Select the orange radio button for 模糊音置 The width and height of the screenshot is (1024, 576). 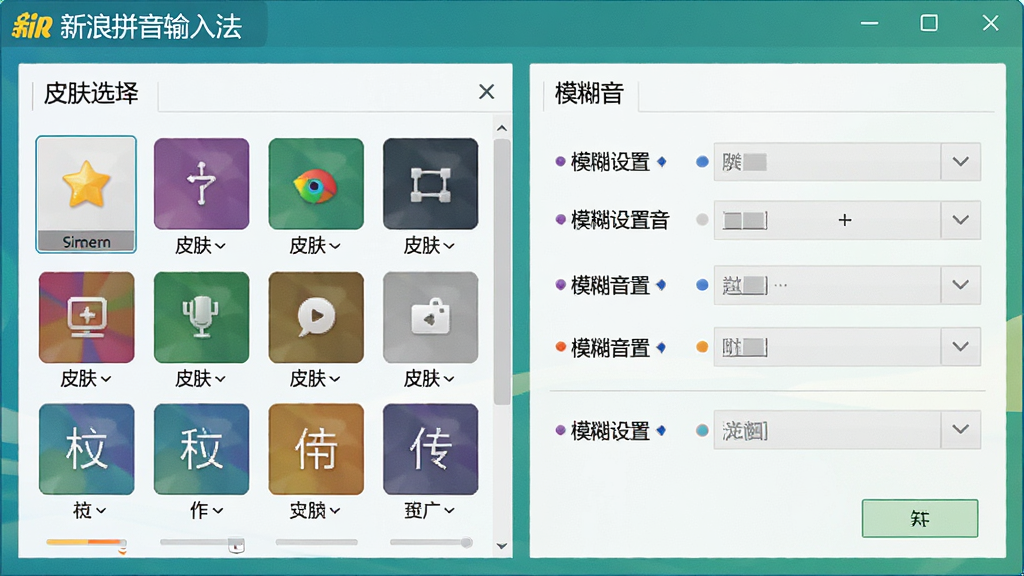(702, 347)
